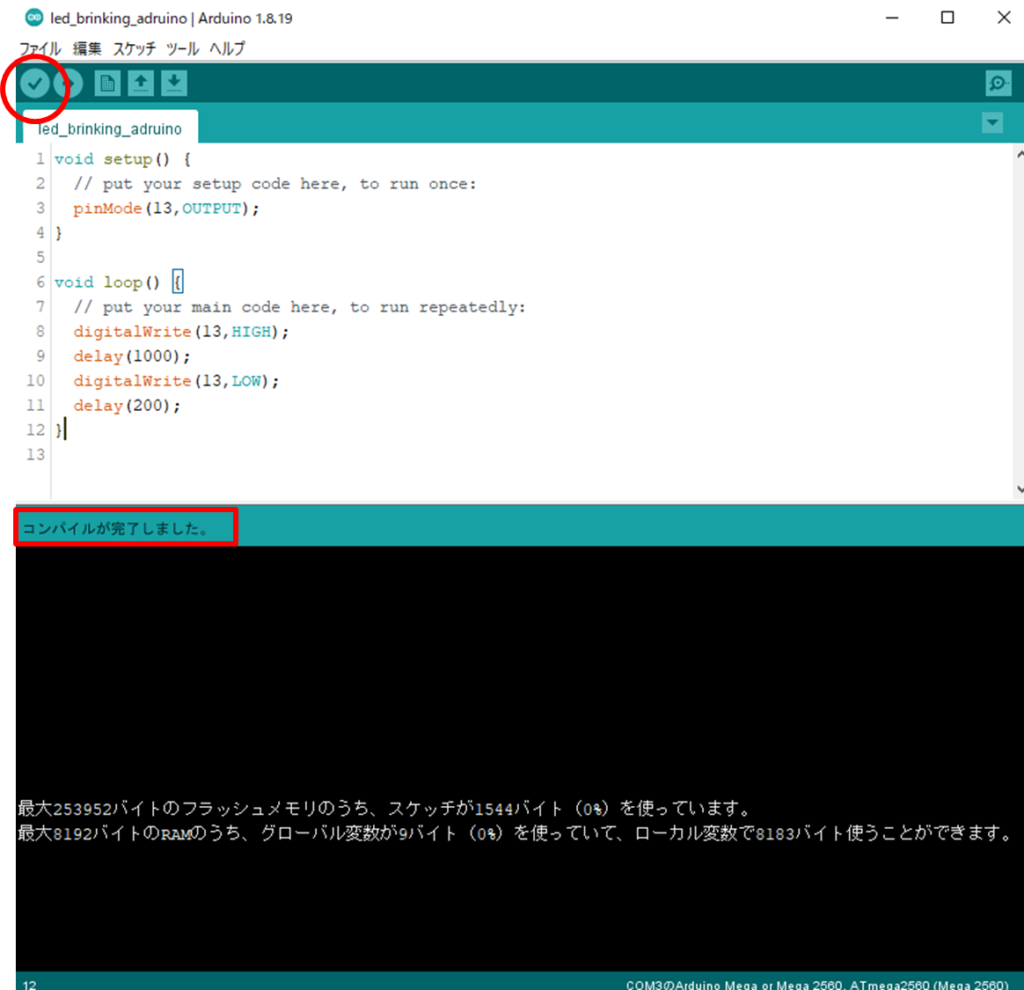Image resolution: width=1024 pixels, height=990 pixels.
Task: Click the 'delay(1000);' line
Action: [132, 357]
